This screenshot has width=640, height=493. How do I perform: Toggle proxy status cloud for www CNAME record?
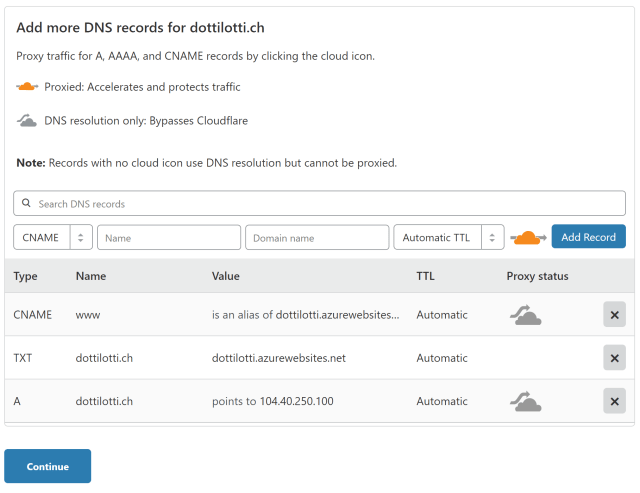pos(524,315)
